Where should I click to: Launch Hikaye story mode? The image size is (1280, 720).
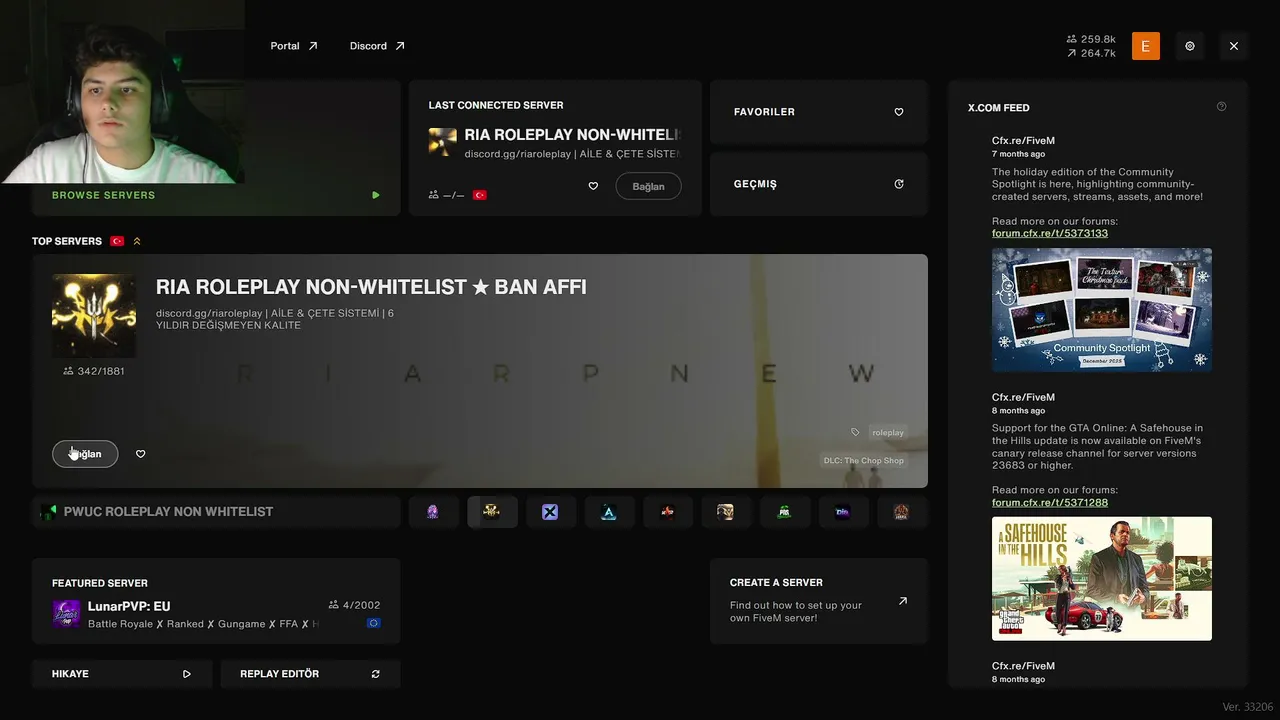(122, 674)
